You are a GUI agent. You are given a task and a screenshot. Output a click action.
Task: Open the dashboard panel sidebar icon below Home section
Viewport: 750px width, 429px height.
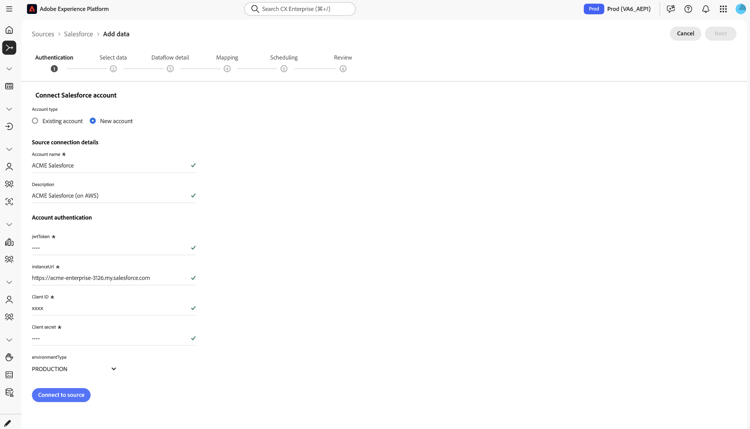point(9,86)
